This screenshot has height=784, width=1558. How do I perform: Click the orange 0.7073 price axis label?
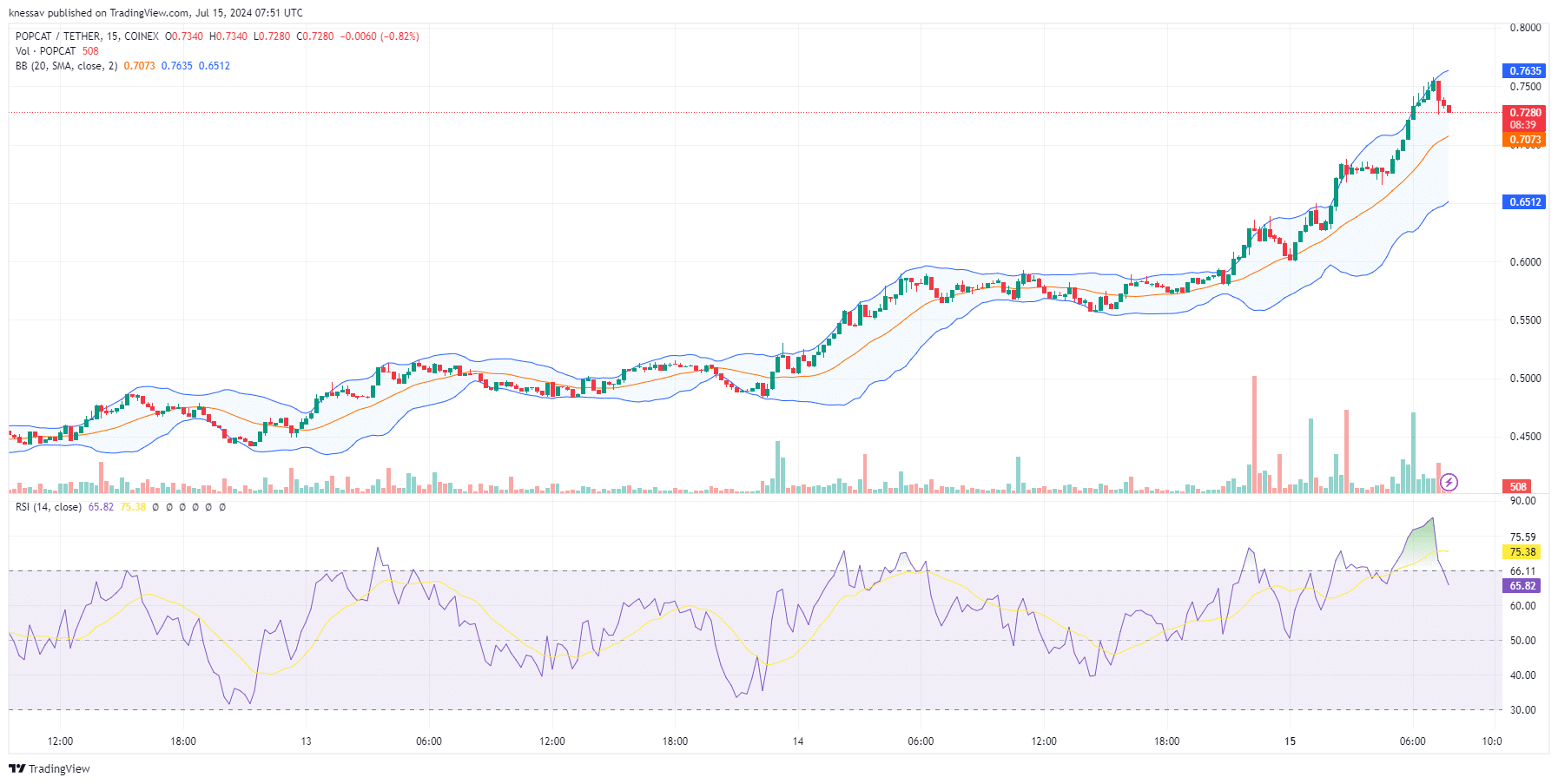tap(1524, 139)
